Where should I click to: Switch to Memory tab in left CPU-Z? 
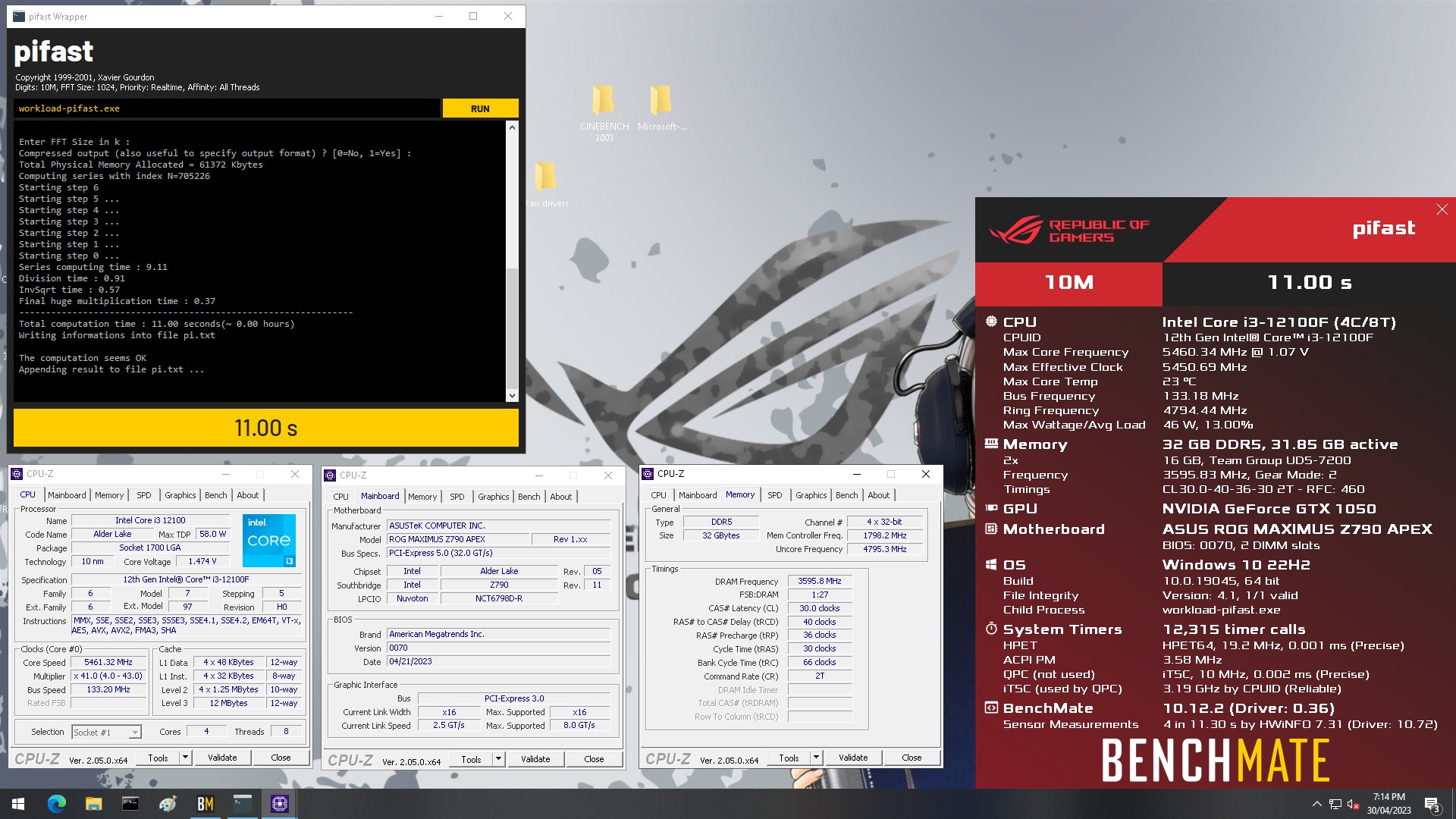pos(109,494)
